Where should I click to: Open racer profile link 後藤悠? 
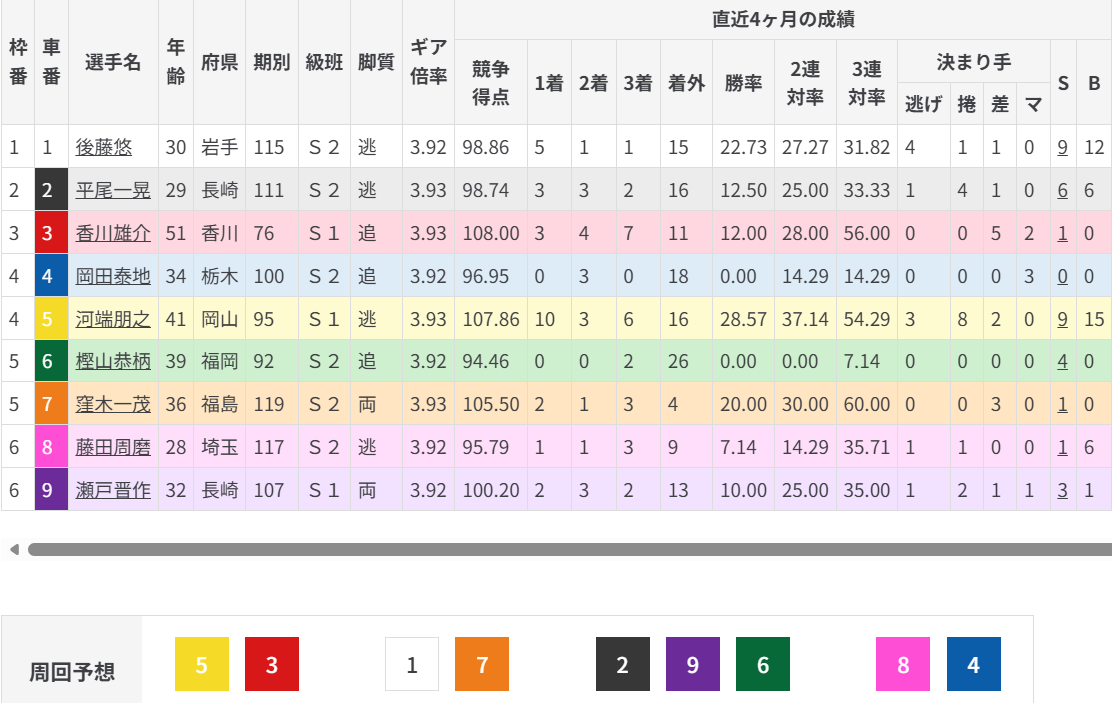[x=104, y=147]
